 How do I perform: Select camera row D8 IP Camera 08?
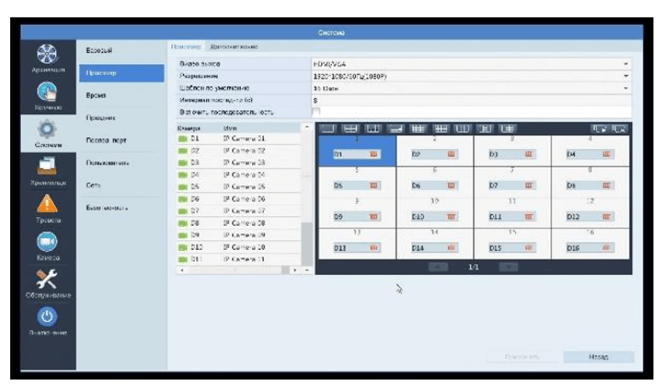[238, 223]
